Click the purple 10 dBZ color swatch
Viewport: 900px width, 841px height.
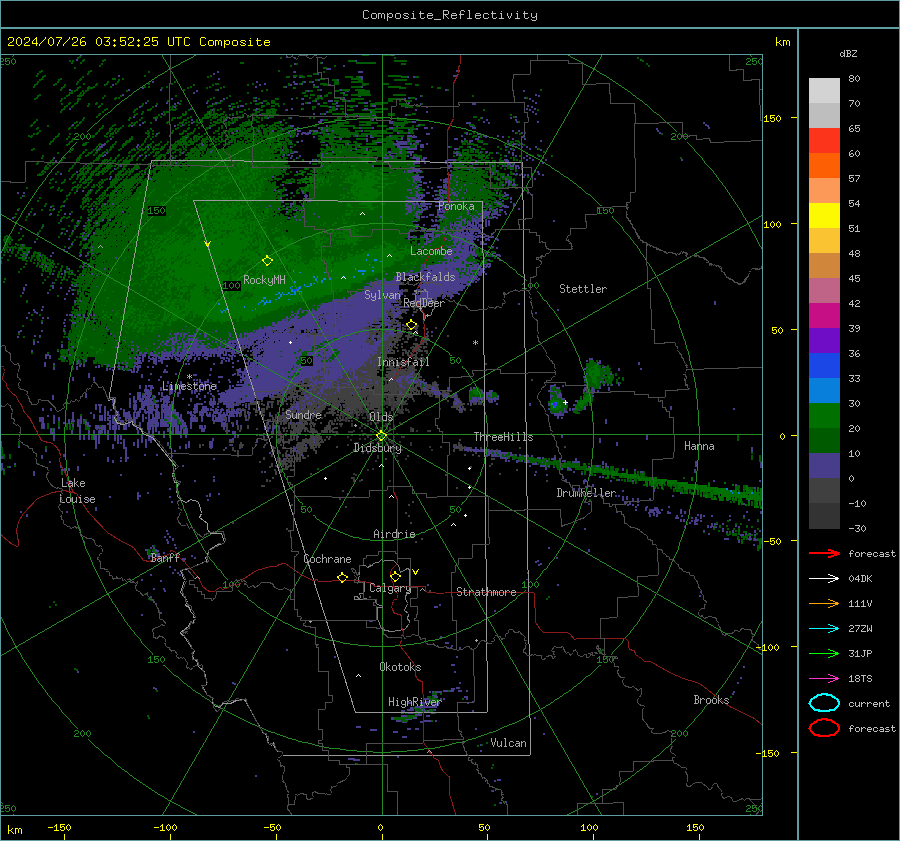(824, 466)
